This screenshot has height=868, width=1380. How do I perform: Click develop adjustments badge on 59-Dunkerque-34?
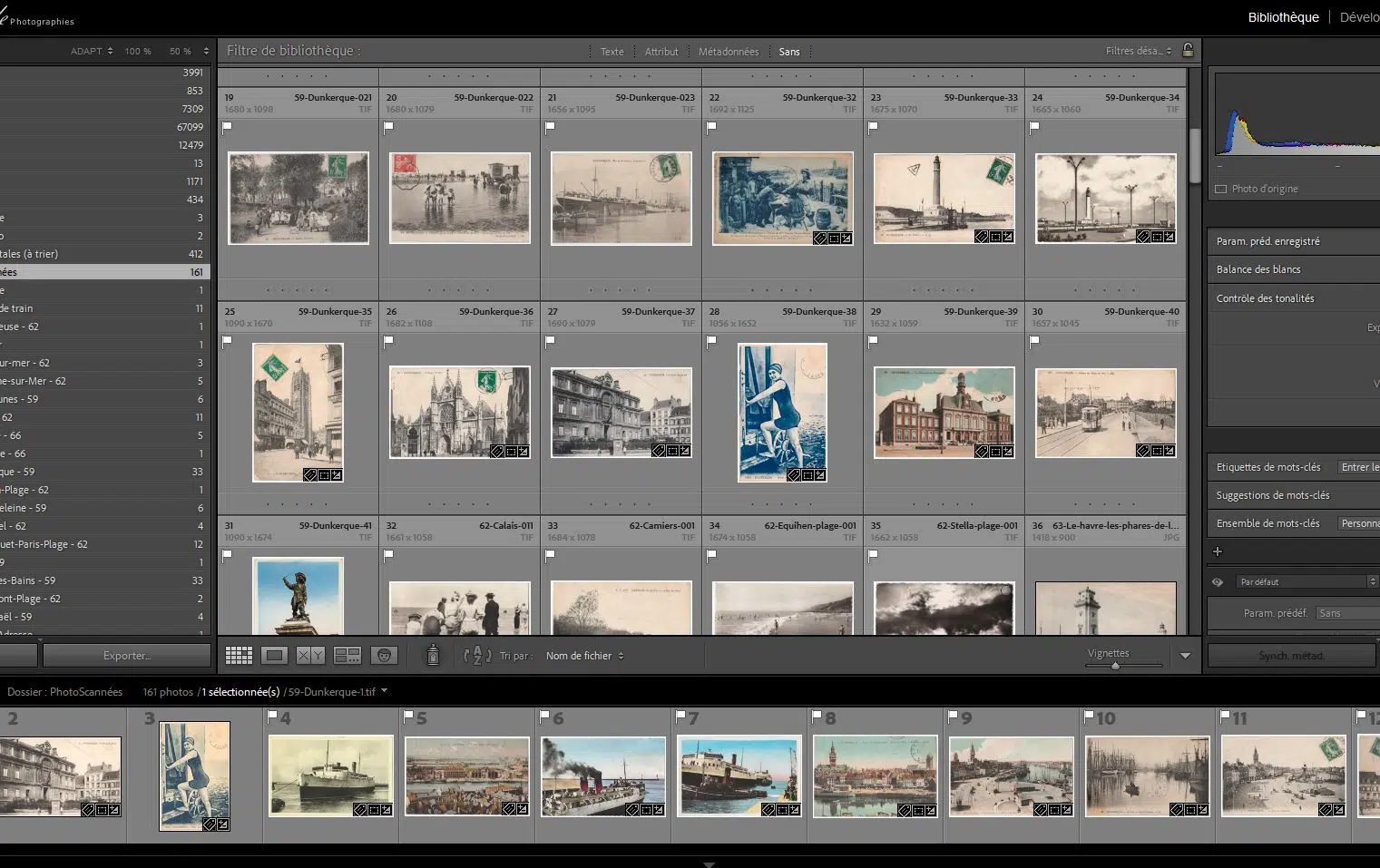[1170, 237]
